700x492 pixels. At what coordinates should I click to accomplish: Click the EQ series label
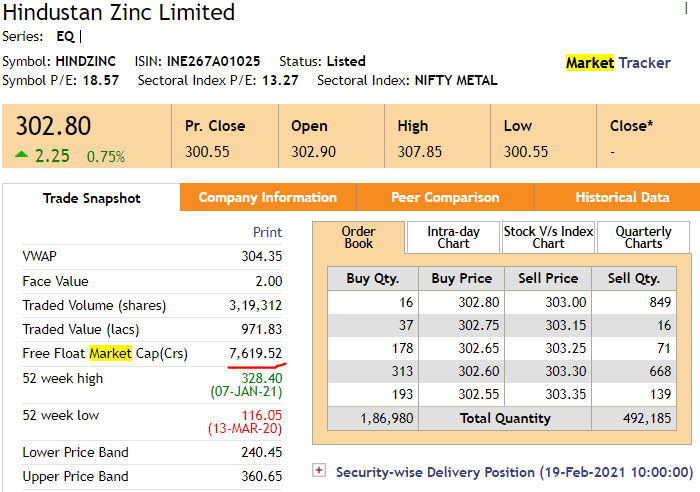tap(66, 37)
